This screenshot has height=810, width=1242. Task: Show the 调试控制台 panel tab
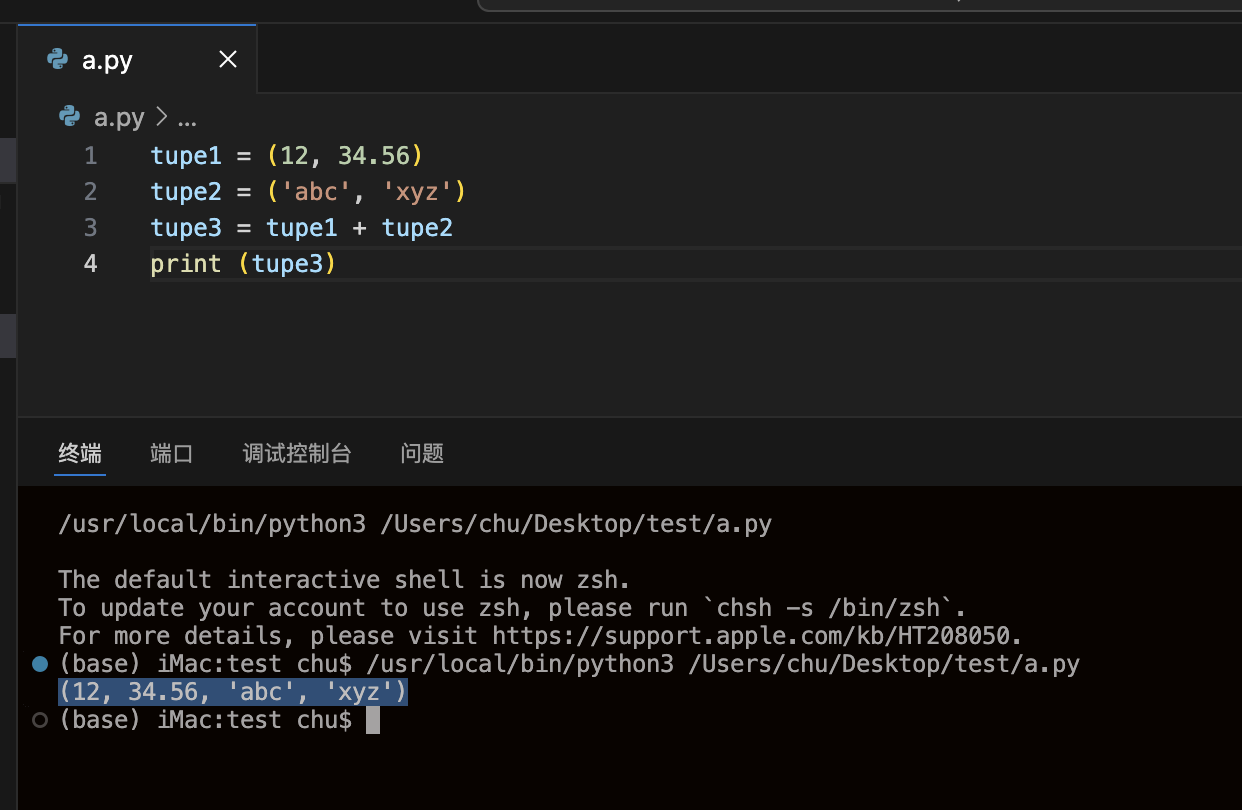pos(297,453)
